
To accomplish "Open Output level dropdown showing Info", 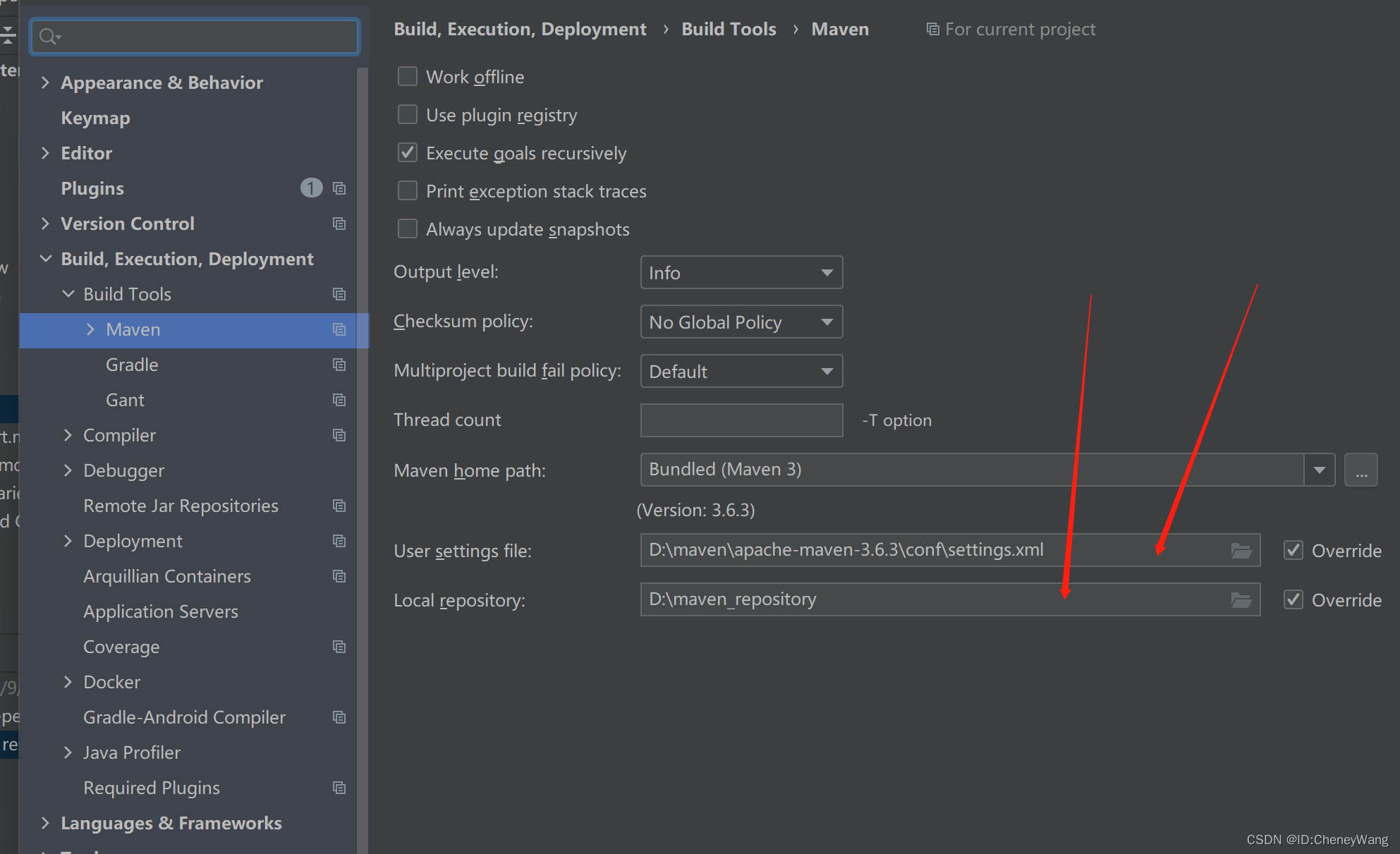I will click(741, 272).
